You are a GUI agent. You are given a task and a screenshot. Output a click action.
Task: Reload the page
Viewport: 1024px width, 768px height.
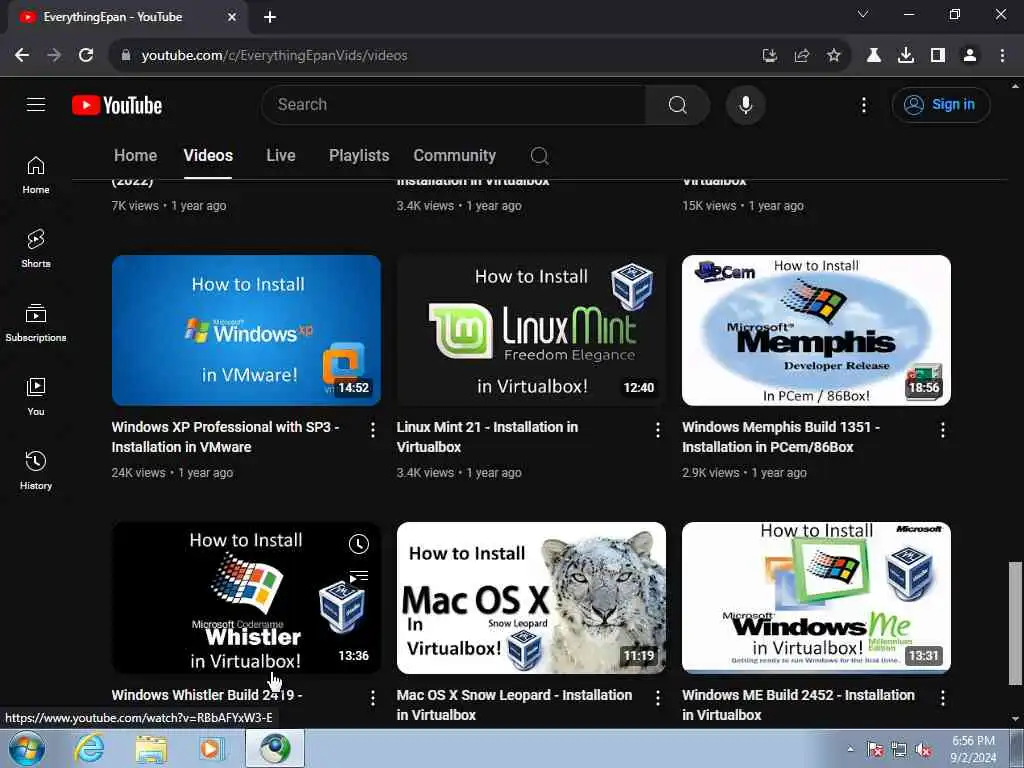coord(86,56)
